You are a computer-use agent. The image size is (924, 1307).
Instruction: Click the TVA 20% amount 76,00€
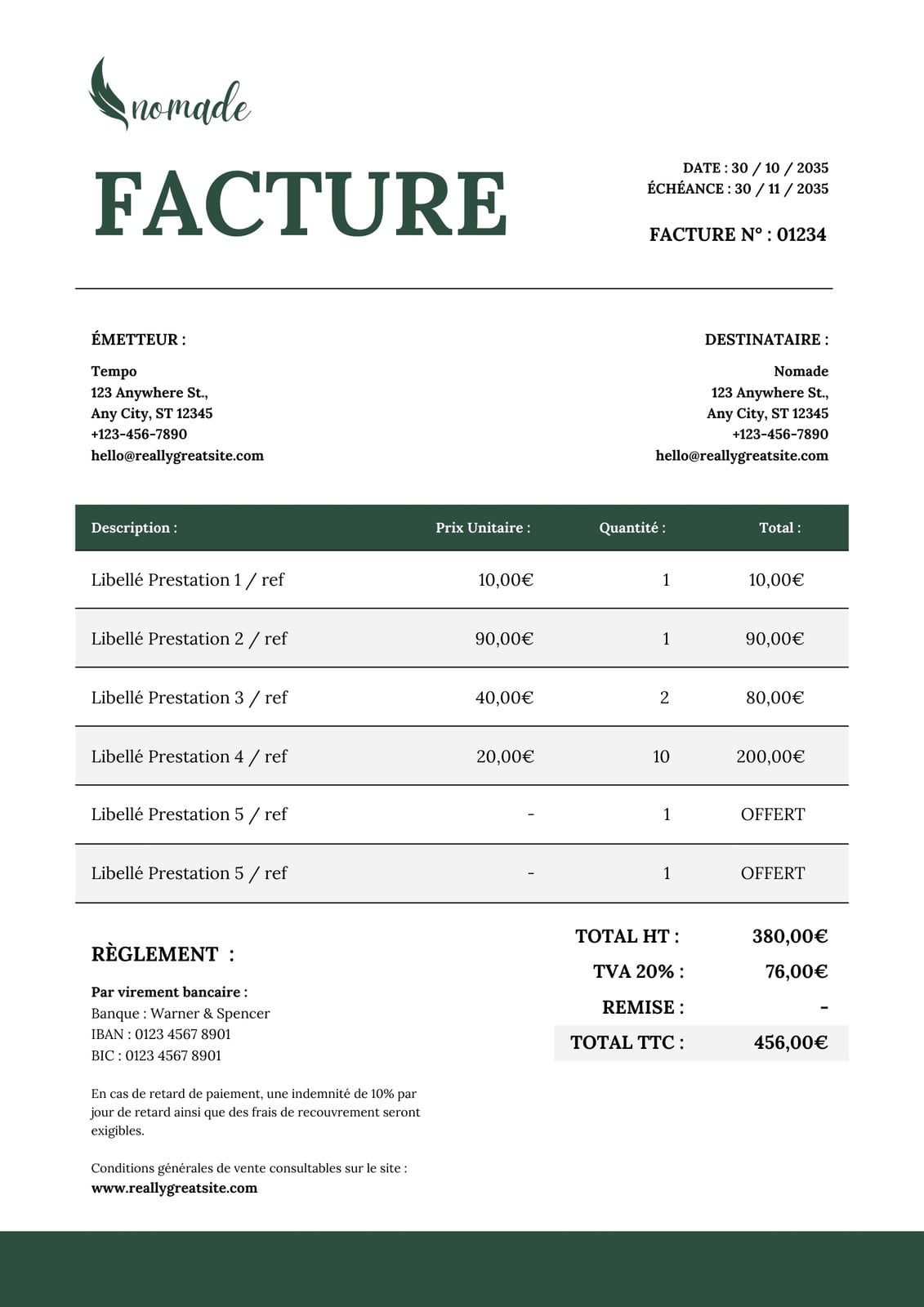pyautogui.click(x=797, y=971)
